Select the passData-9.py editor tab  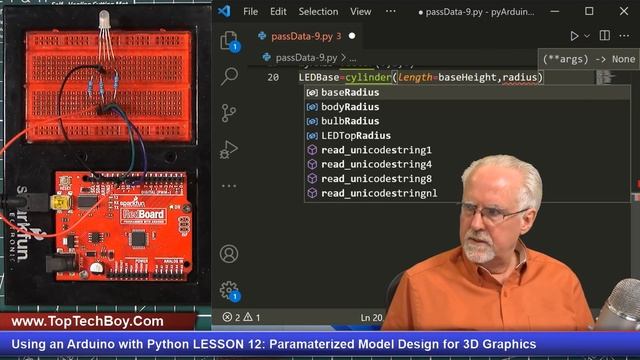click(x=306, y=36)
